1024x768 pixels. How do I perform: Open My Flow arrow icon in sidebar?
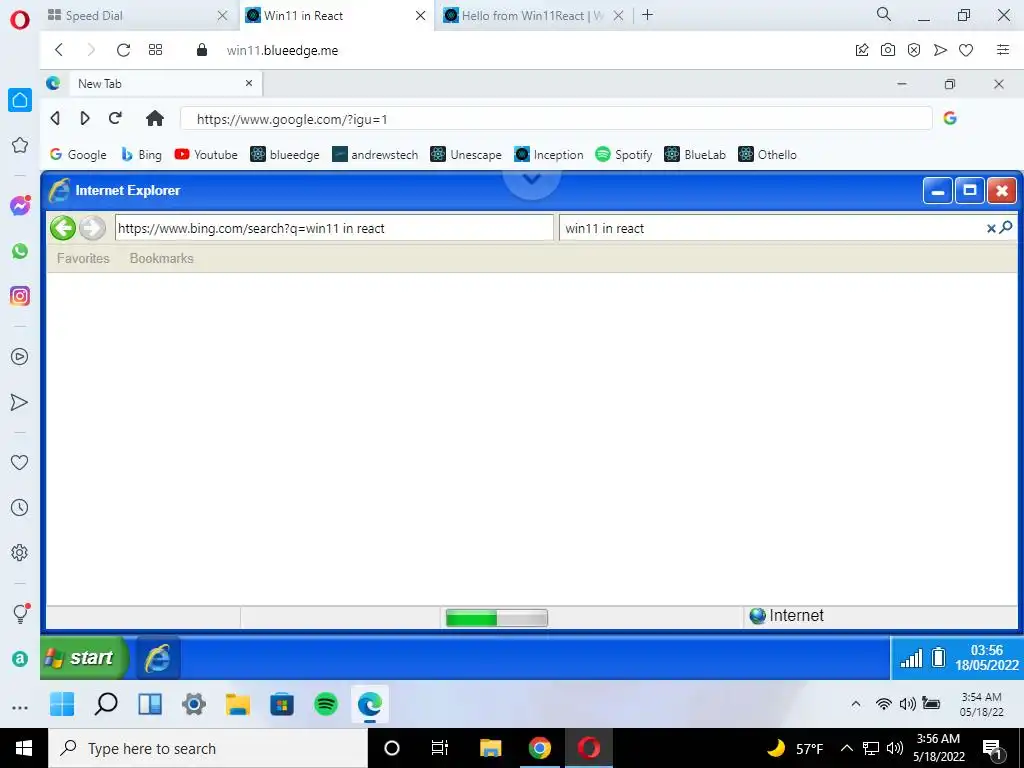20,402
